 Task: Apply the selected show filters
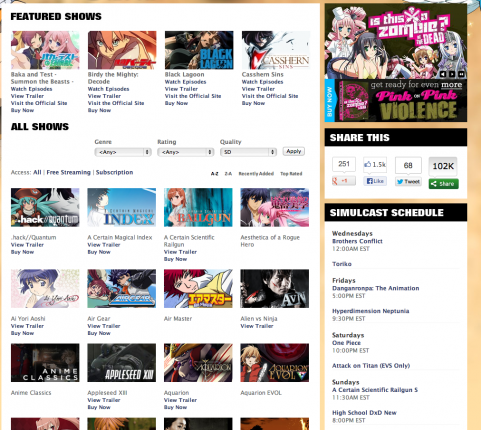point(294,151)
